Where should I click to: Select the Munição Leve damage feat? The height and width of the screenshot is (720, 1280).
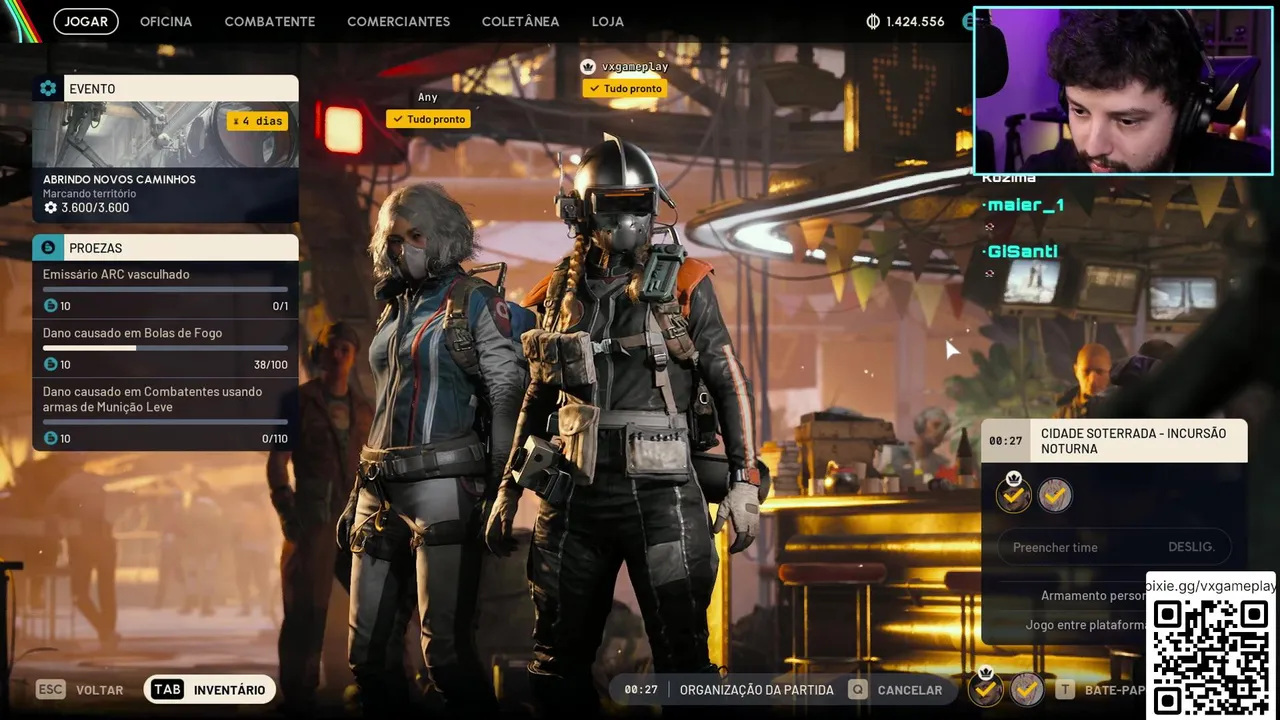coord(152,399)
